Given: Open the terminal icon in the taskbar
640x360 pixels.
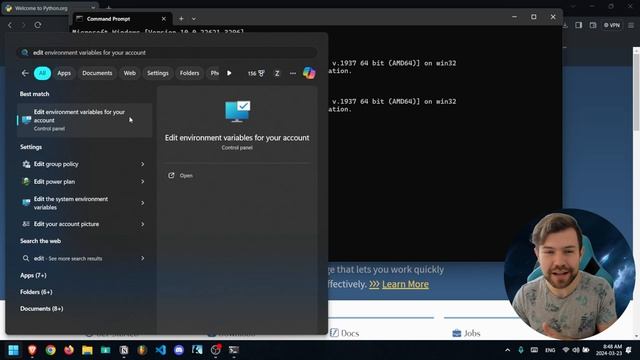Looking at the screenshot, I should coord(233,350).
